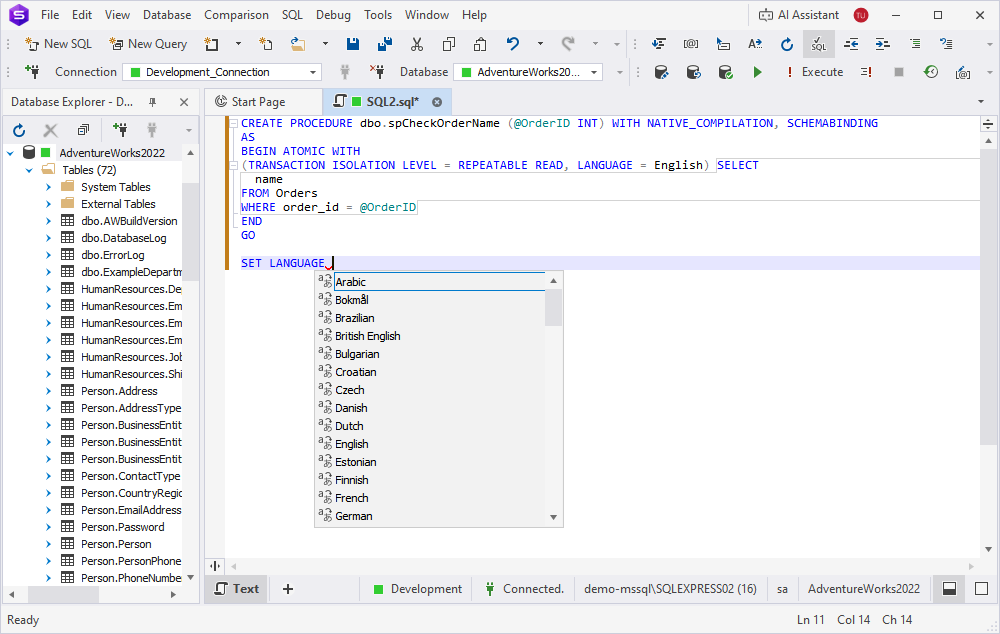Undo the last edit
The width and height of the screenshot is (1000, 634).
point(511,44)
